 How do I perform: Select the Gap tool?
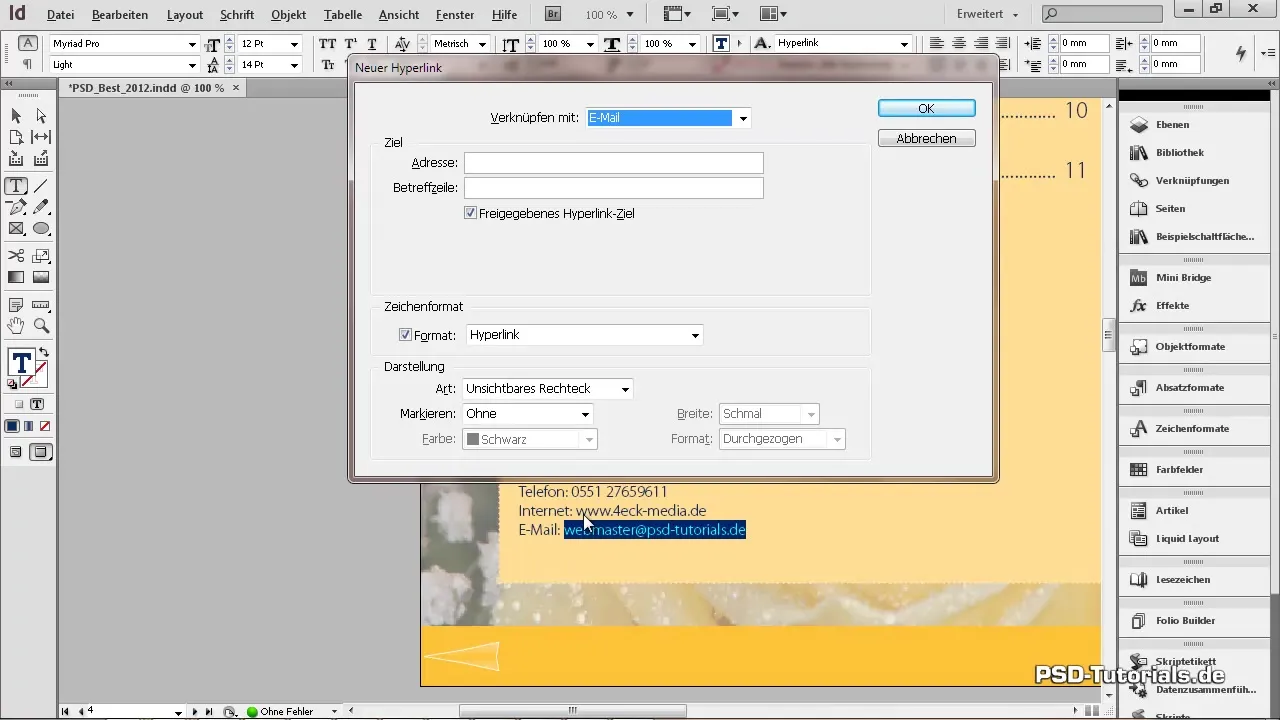[x=41, y=137]
